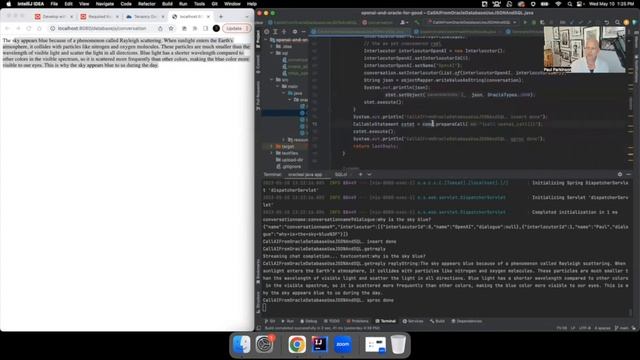Click the Expand All icon in the Project panel
The height and width of the screenshot is (360, 640).
click(x=276, y=31)
